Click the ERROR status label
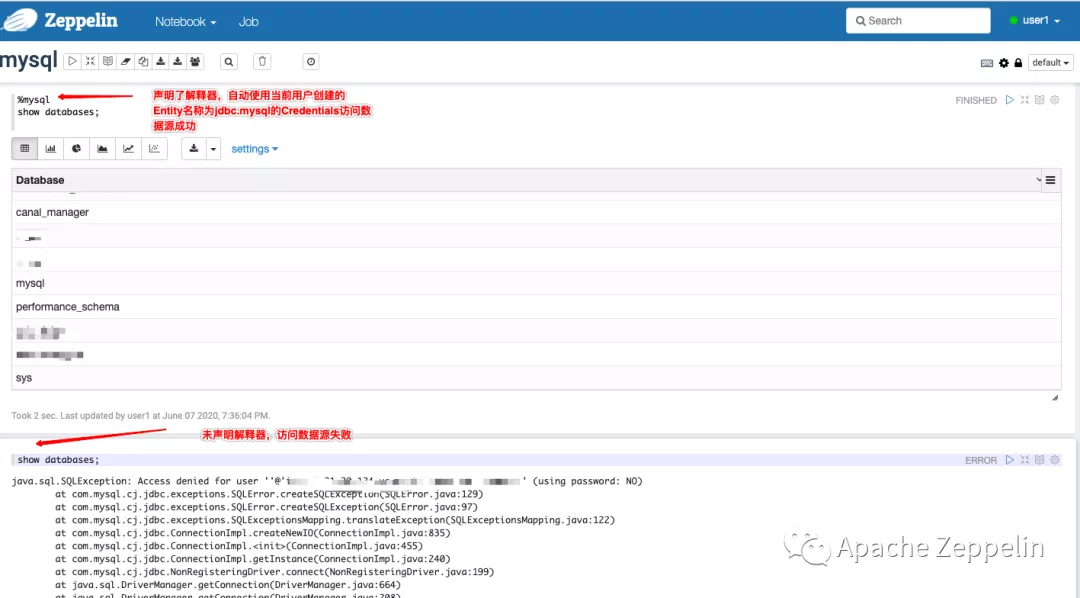The width and height of the screenshot is (1080, 598). point(980,460)
